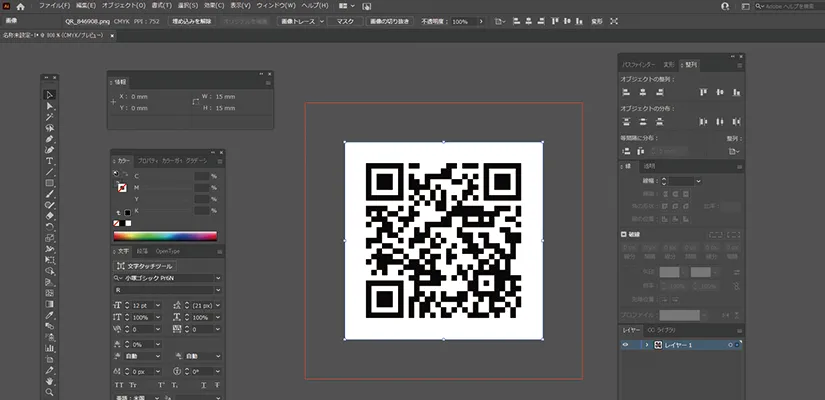Choose the Zoom magnifier tool
The height and width of the screenshot is (400, 825).
[49, 392]
